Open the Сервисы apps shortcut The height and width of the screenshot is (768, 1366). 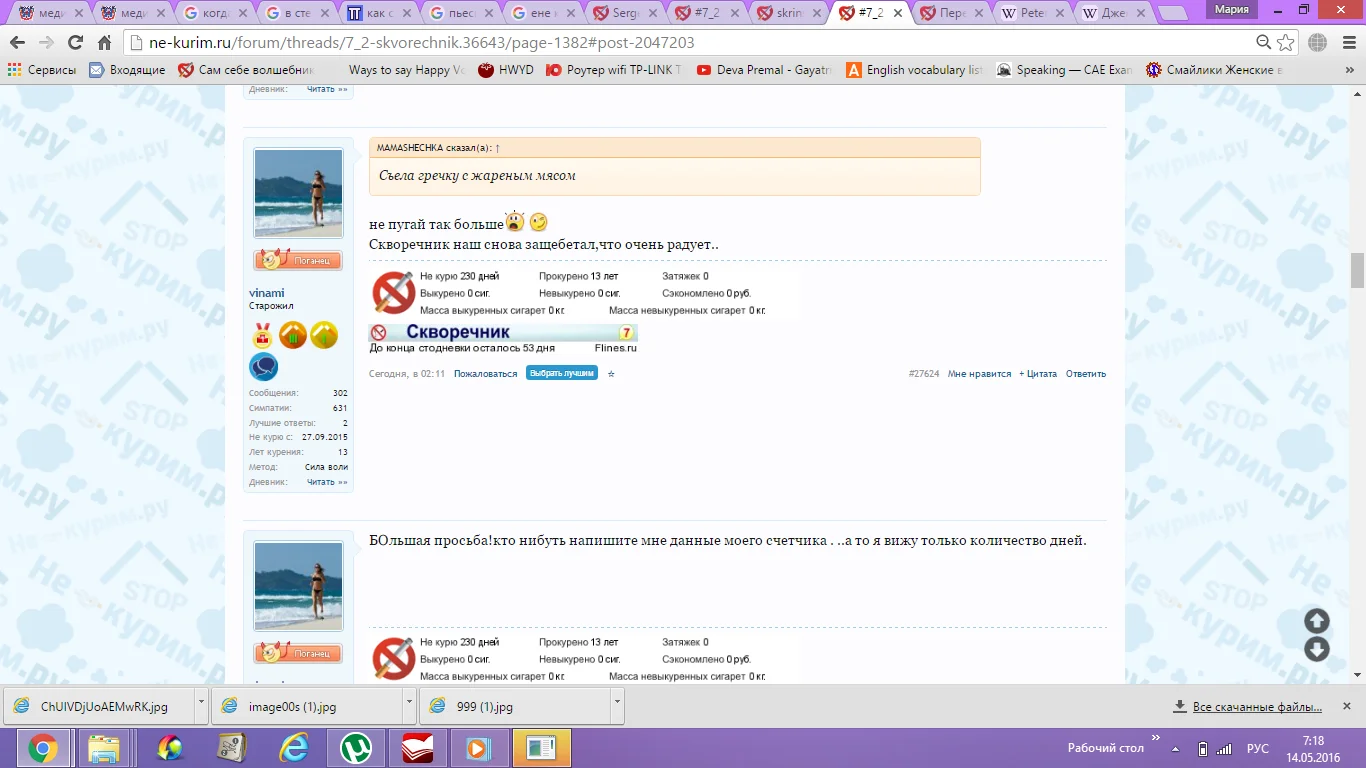(x=41, y=70)
